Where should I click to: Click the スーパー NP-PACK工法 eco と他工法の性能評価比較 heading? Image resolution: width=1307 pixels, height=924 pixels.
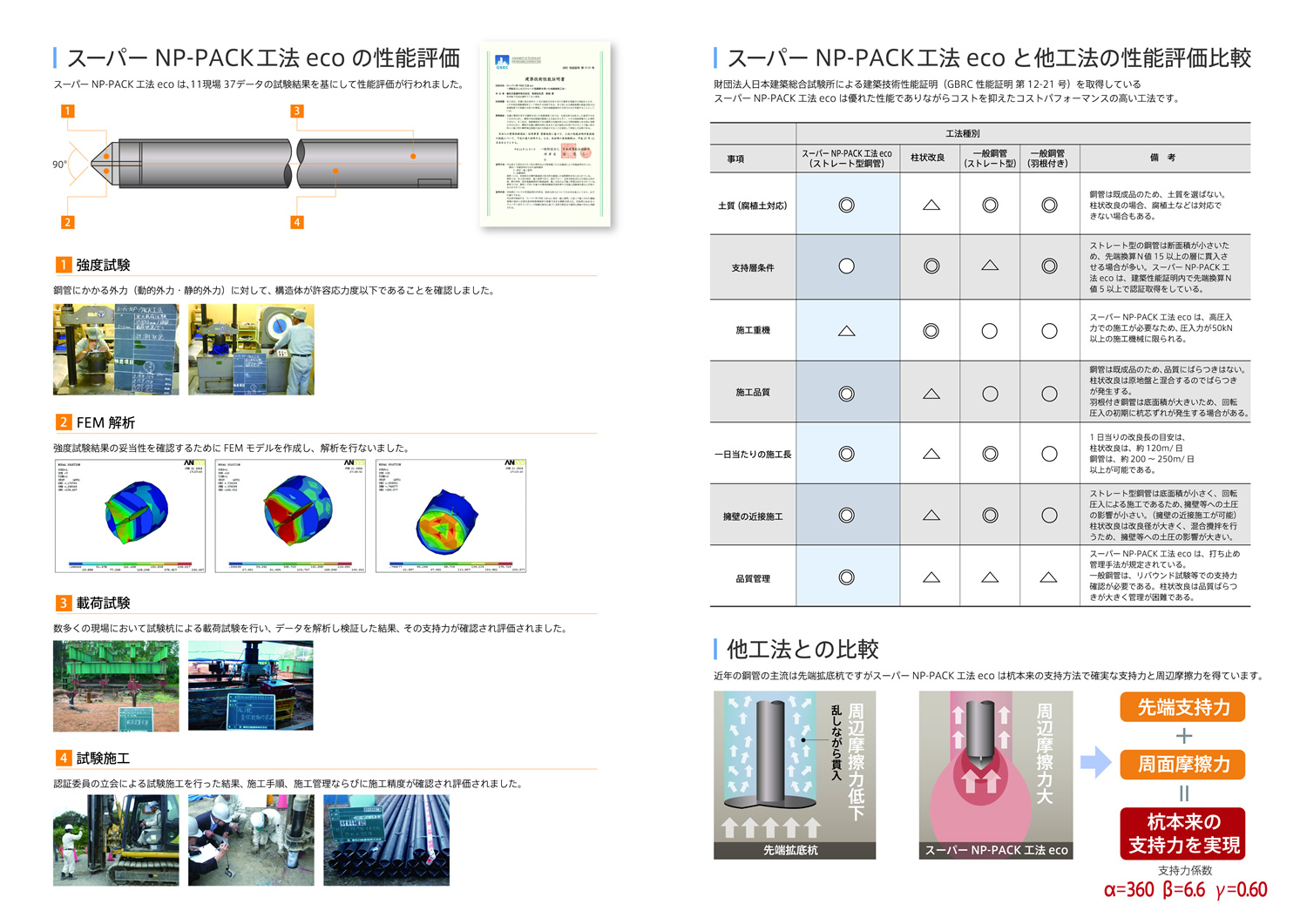(x=989, y=58)
